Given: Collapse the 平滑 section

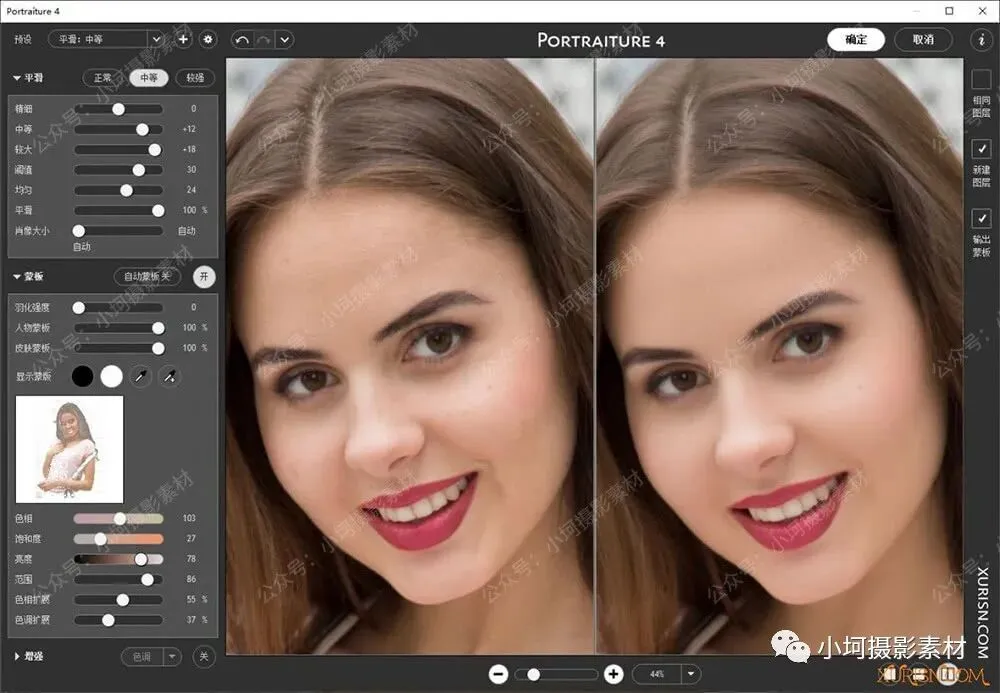Looking at the screenshot, I should (x=17, y=78).
